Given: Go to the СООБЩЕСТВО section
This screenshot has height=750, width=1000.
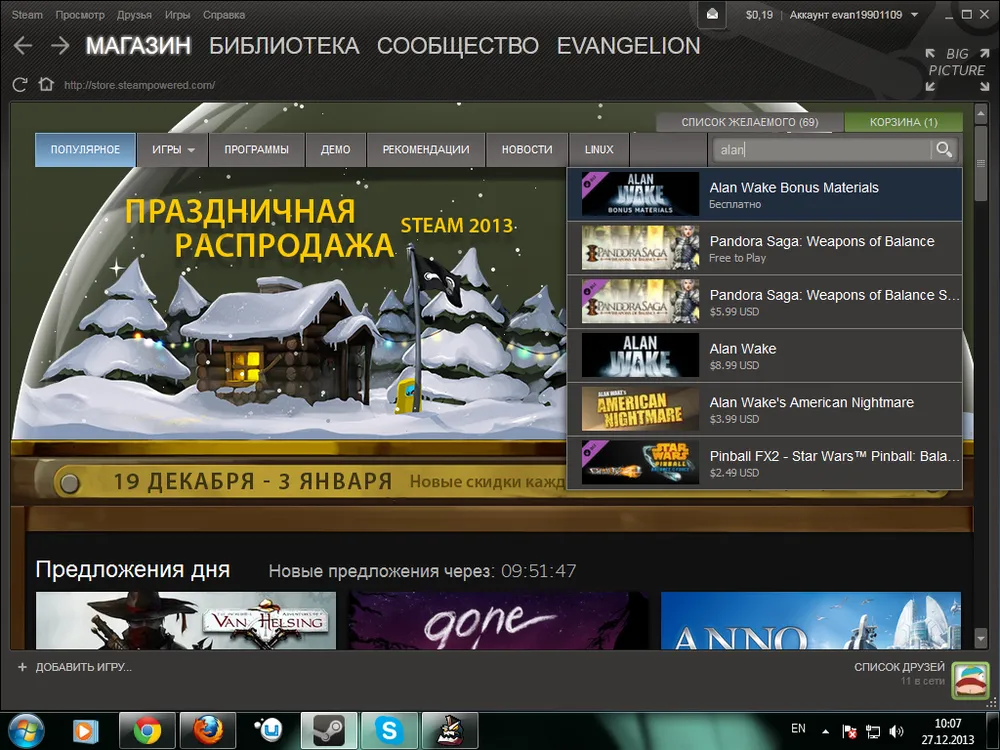Looking at the screenshot, I should [458, 46].
